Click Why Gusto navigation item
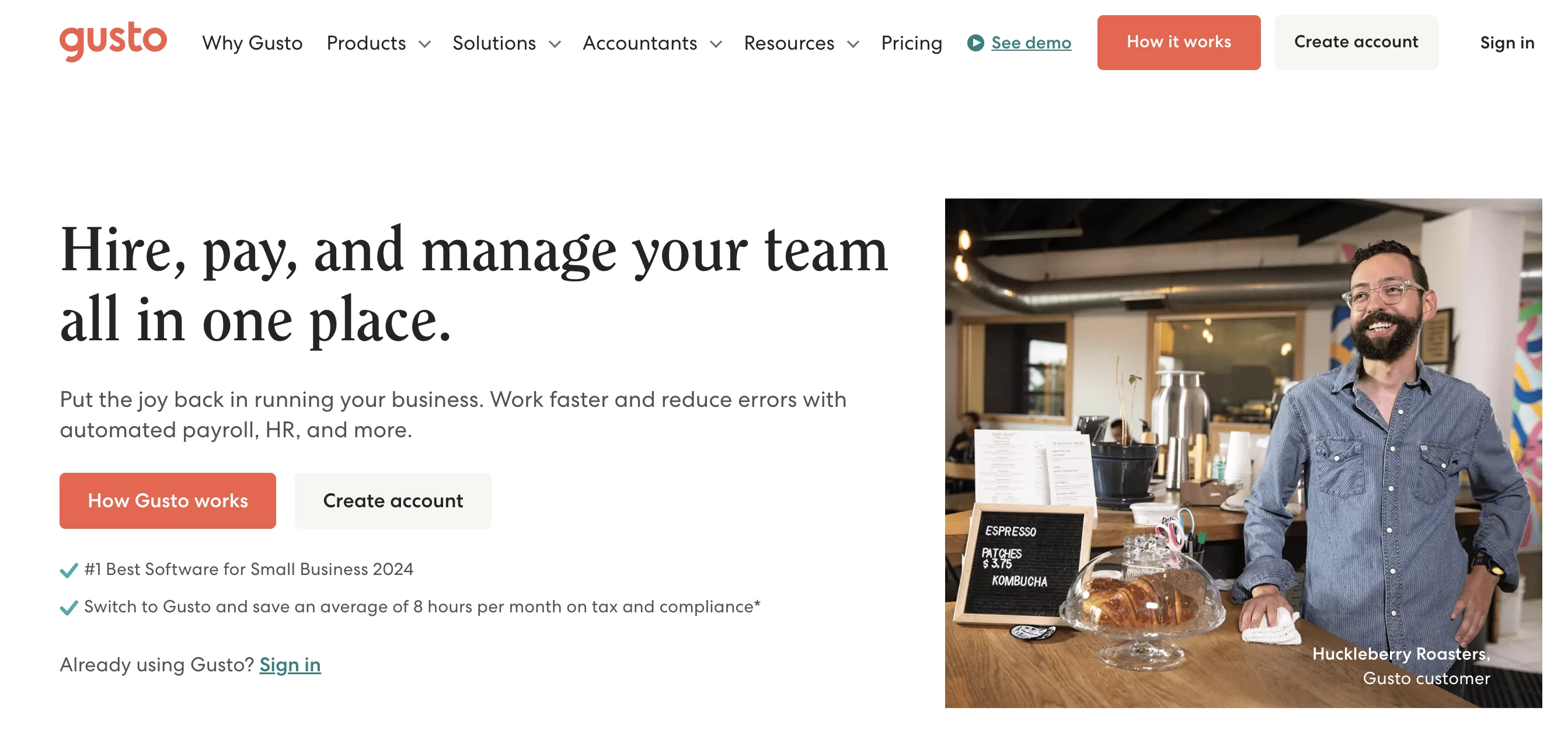 pos(252,42)
